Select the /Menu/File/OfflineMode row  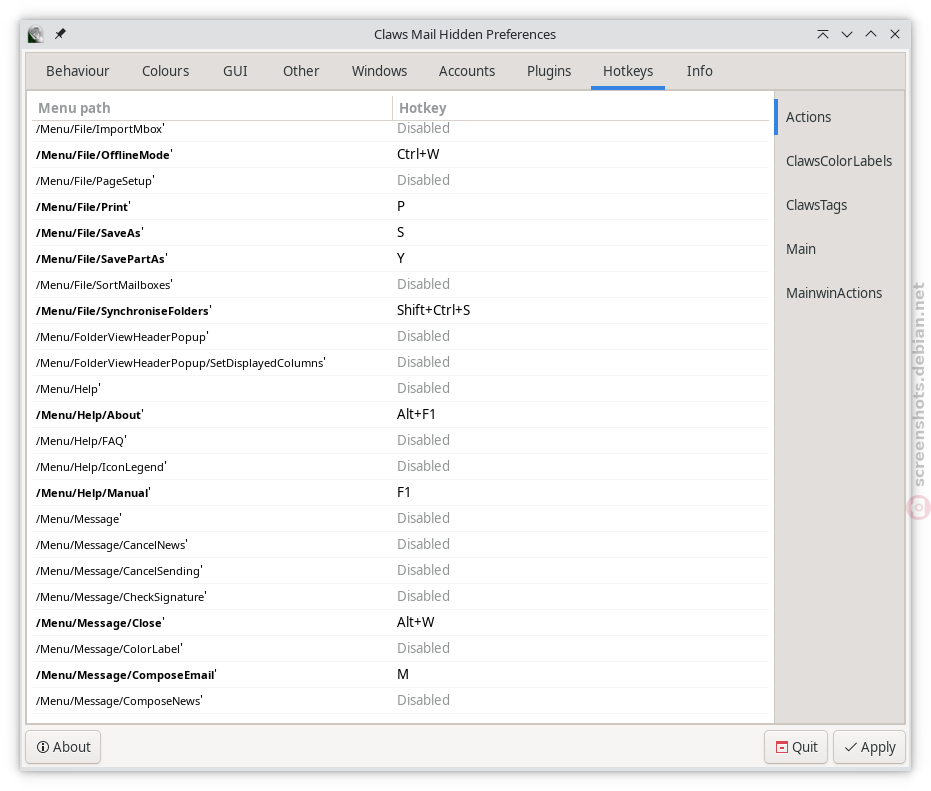point(401,155)
